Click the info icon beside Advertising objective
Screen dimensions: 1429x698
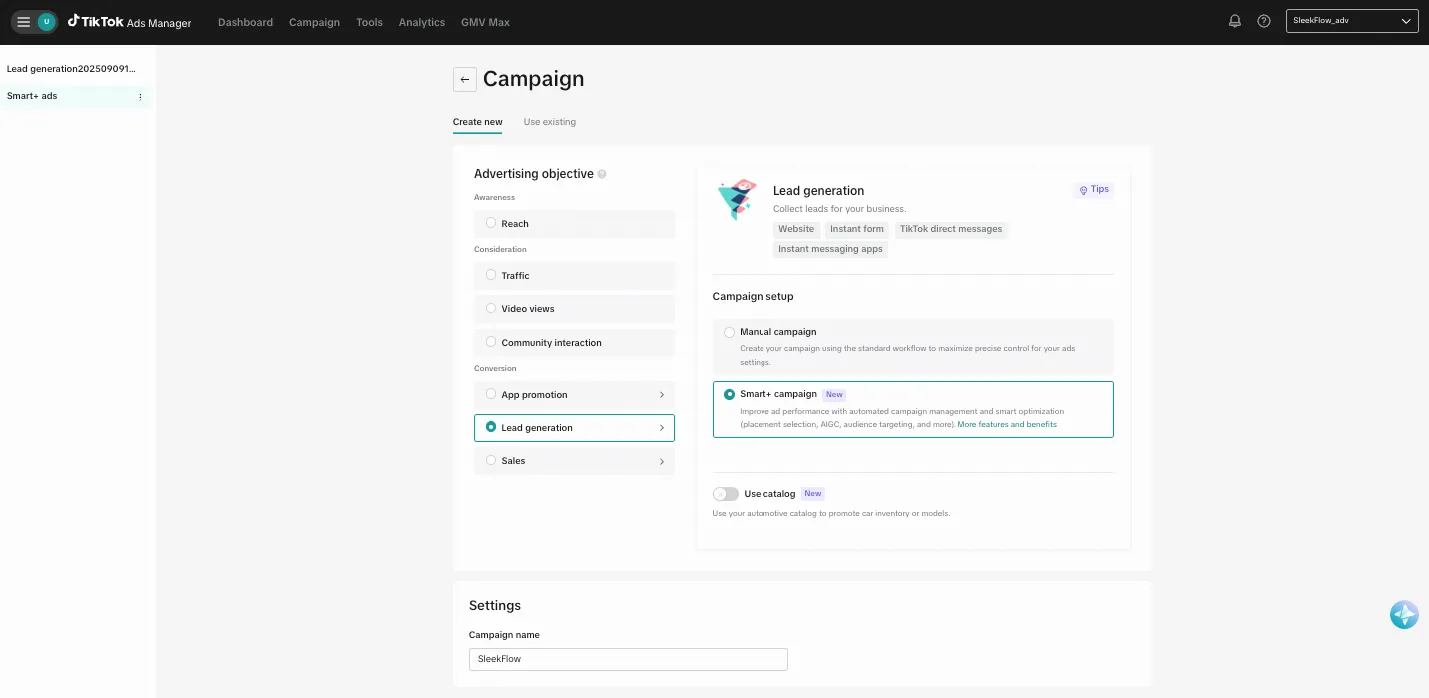point(602,173)
